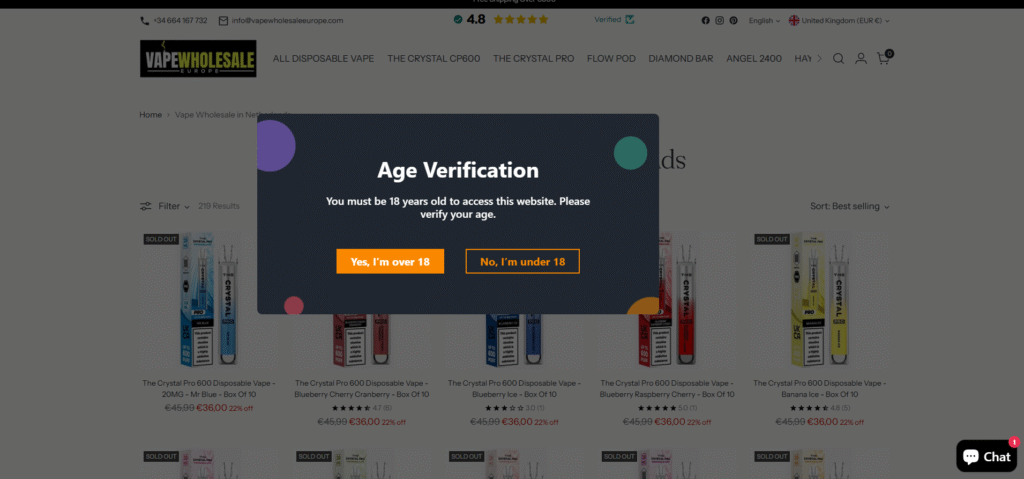Click the 5.0 (1) star rating
The height and width of the screenshot is (479, 1024).
[667, 408]
